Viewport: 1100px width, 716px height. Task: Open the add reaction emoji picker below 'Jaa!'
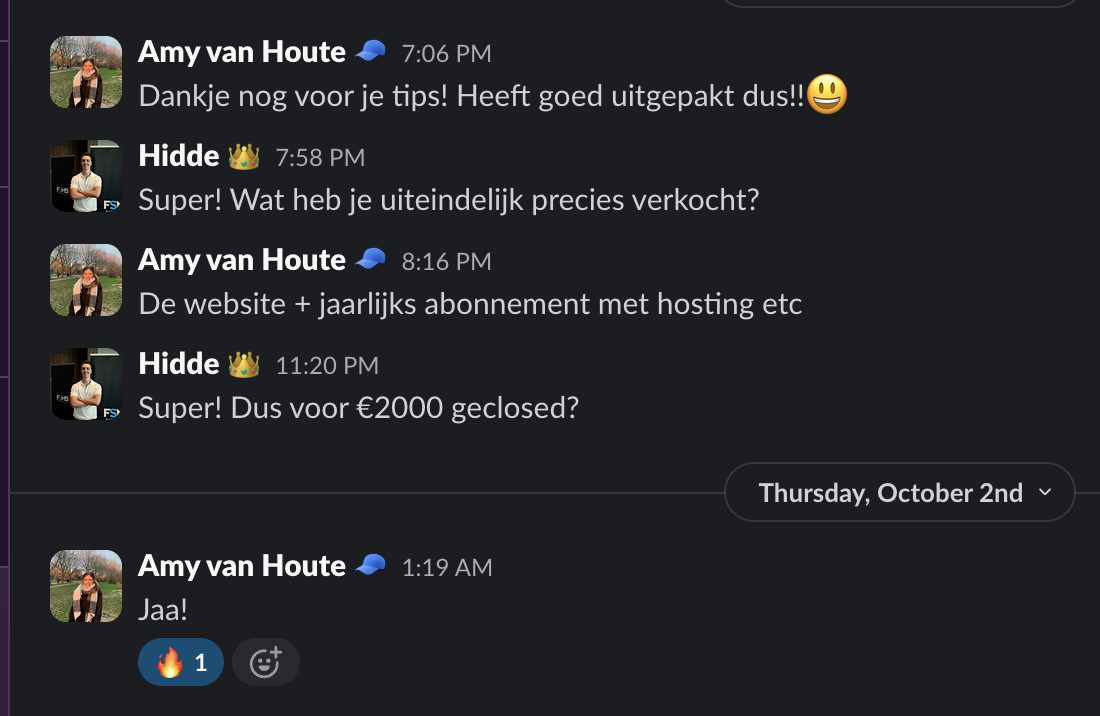265,661
